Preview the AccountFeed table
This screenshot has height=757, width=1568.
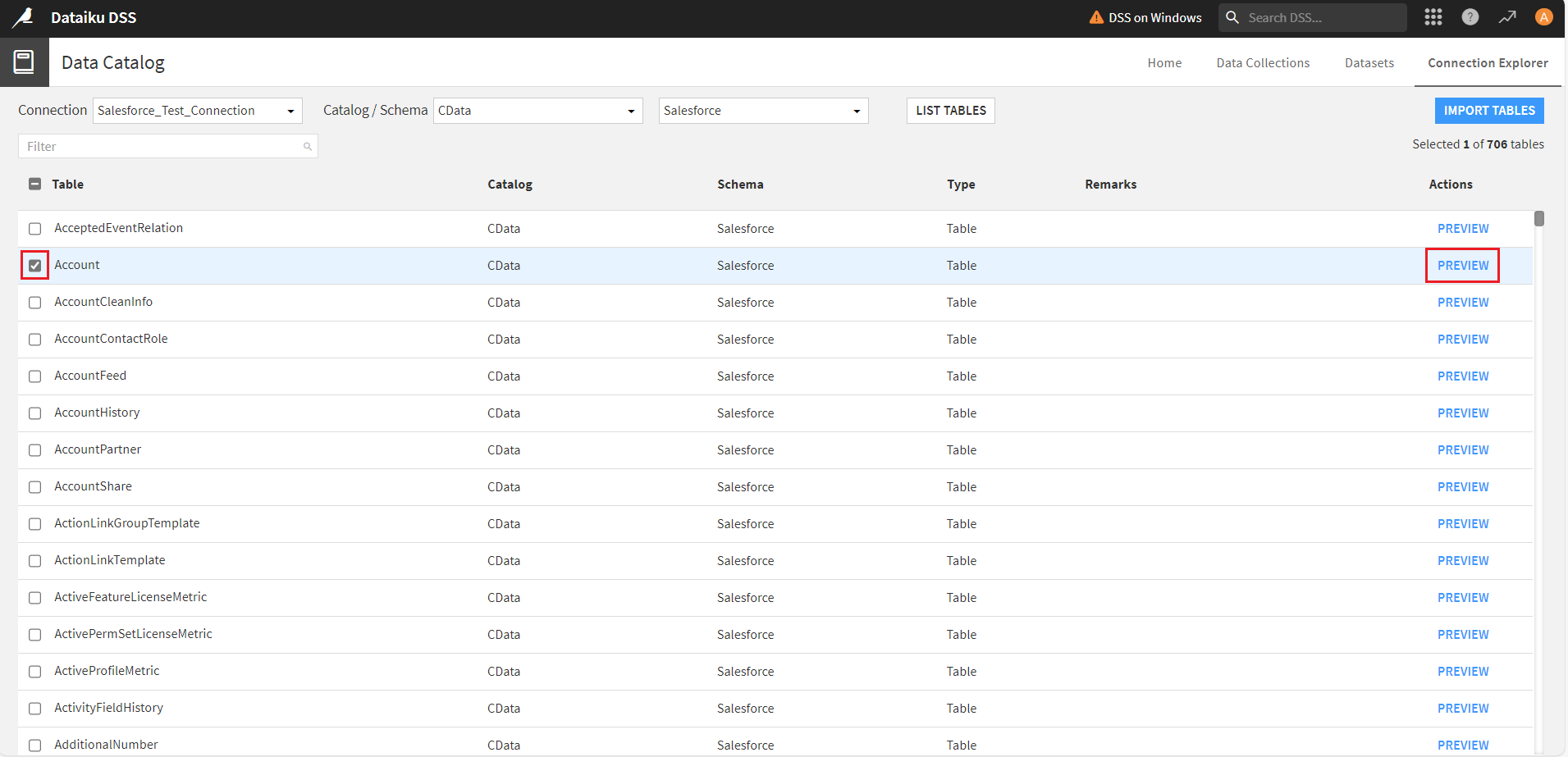(x=1462, y=376)
